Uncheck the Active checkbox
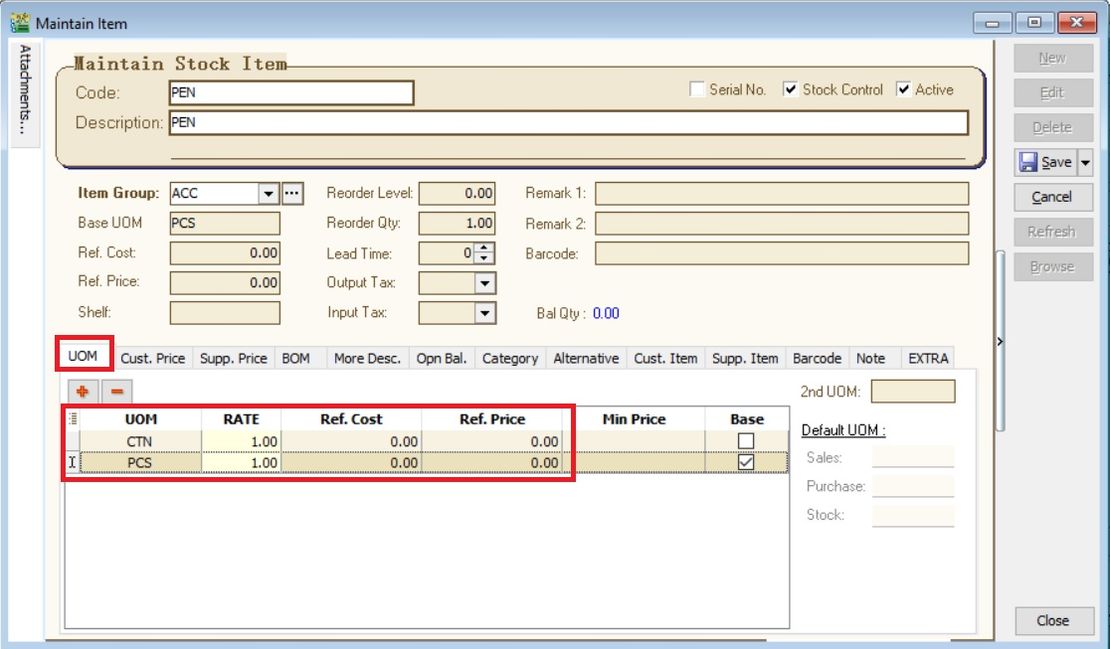Image resolution: width=1110 pixels, height=649 pixels. [x=903, y=90]
